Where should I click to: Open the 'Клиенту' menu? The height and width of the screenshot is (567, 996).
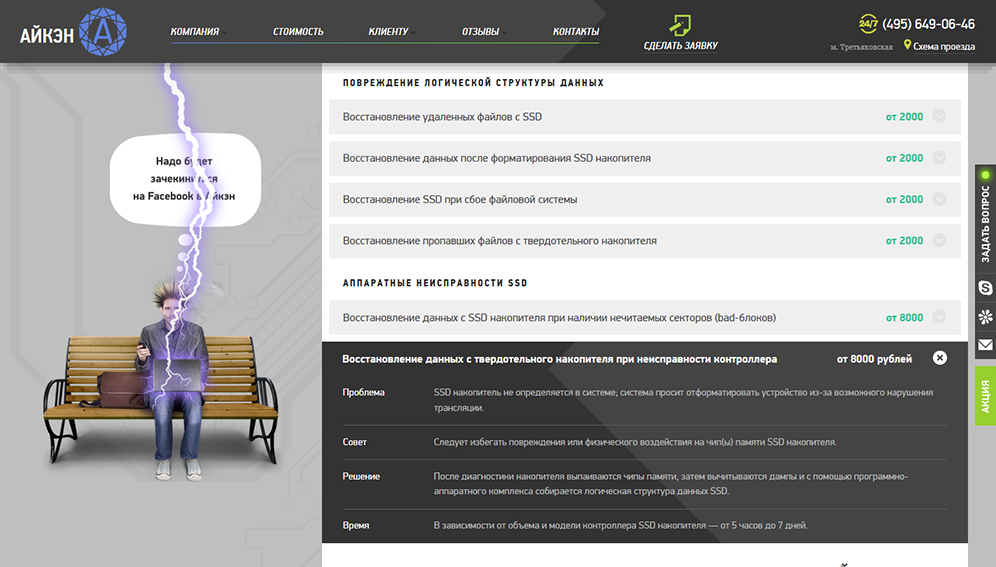(x=388, y=32)
